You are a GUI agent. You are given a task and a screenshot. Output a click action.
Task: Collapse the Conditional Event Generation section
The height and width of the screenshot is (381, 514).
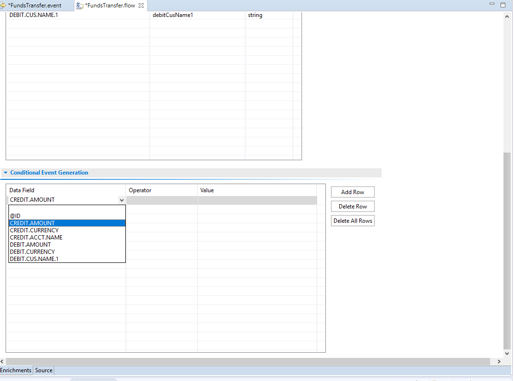coord(5,172)
